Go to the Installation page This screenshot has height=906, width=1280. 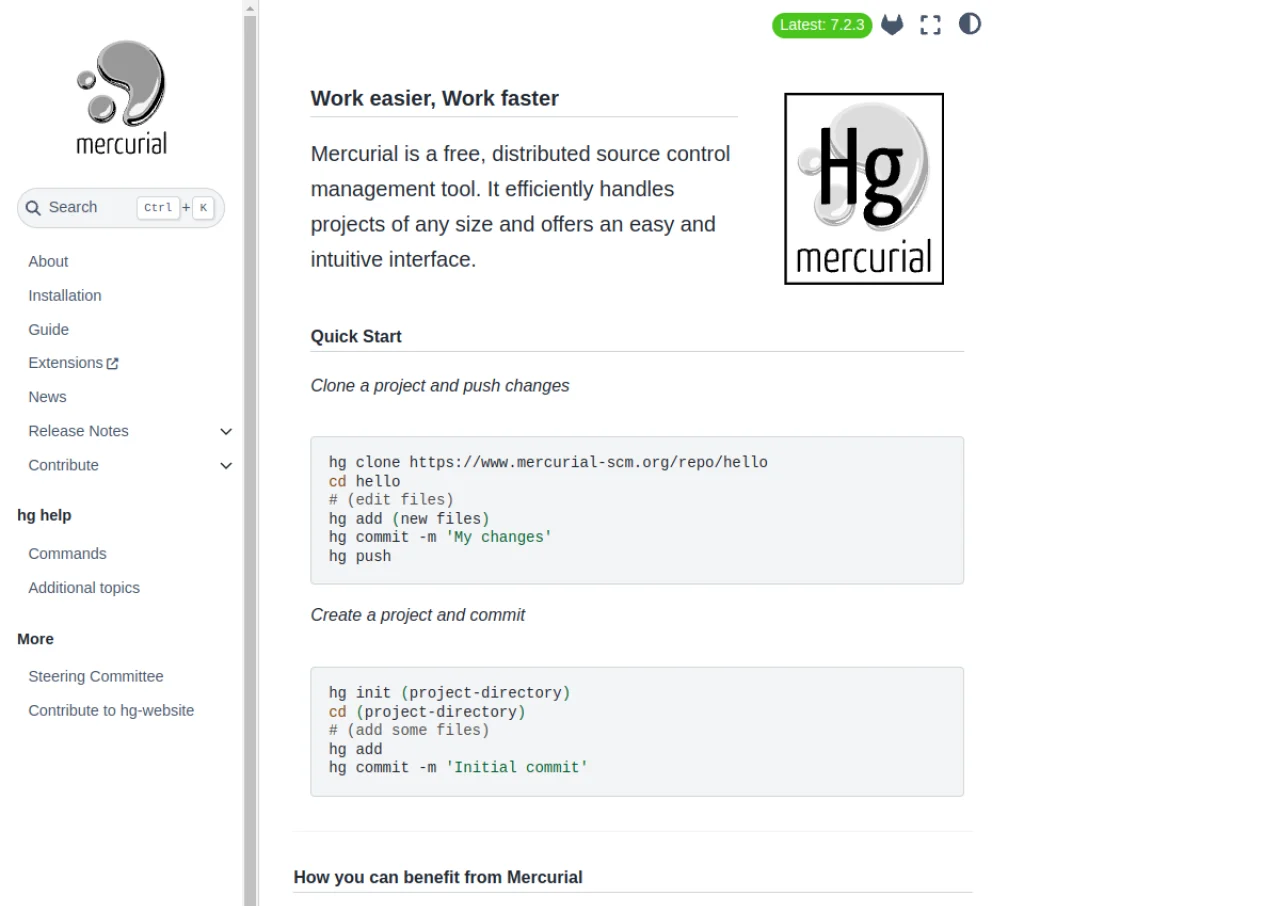(x=65, y=296)
